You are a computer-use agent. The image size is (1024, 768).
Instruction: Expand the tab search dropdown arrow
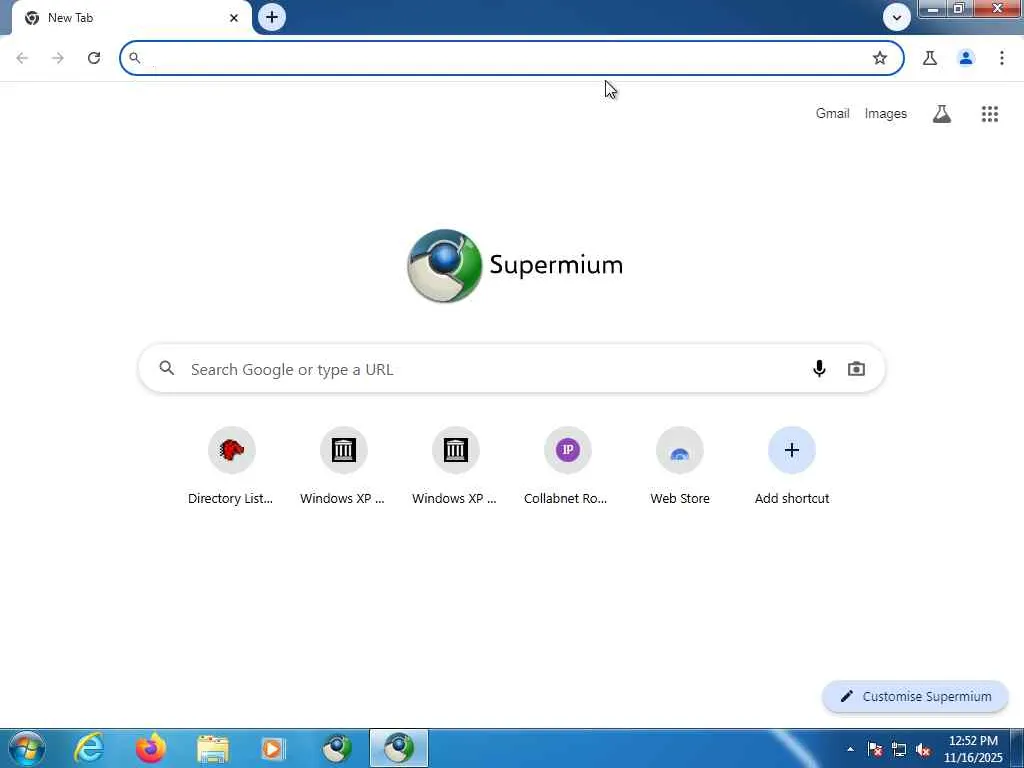click(x=897, y=18)
